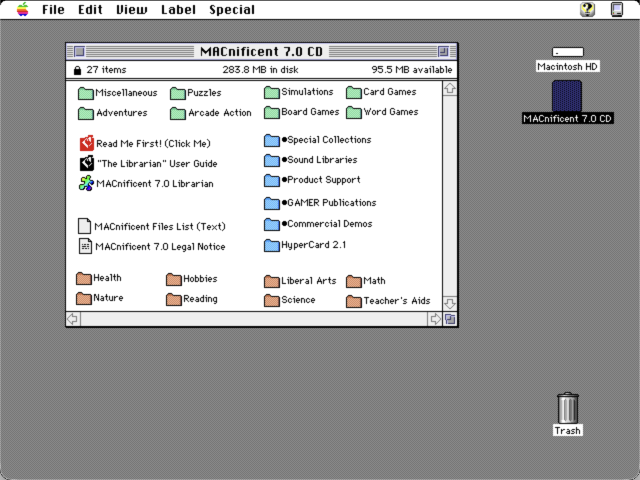The image size is (640, 480).
Task: Click the "283.8 MB in disk" text
Action: coord(260,70)
